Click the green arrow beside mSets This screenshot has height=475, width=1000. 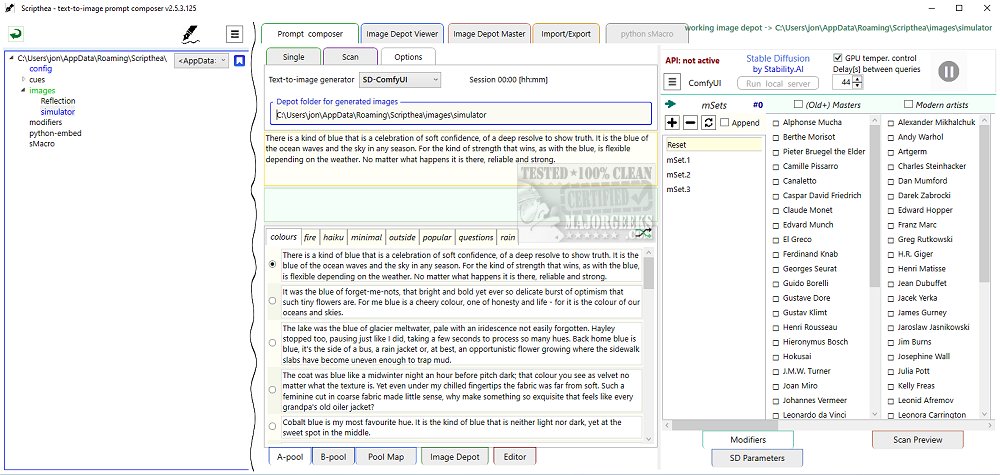[x=670, y=105]
